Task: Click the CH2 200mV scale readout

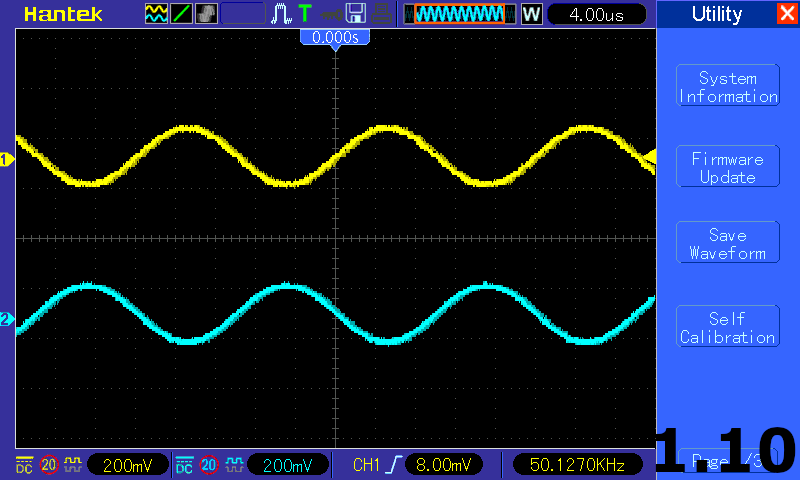Action: (x=288, y=465)
